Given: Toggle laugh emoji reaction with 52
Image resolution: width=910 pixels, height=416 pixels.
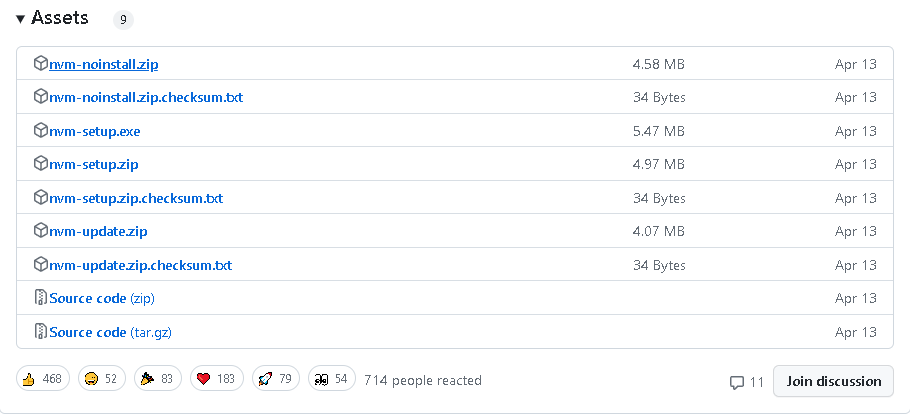Looking at the screenshot, I should (x=102, y=380).
